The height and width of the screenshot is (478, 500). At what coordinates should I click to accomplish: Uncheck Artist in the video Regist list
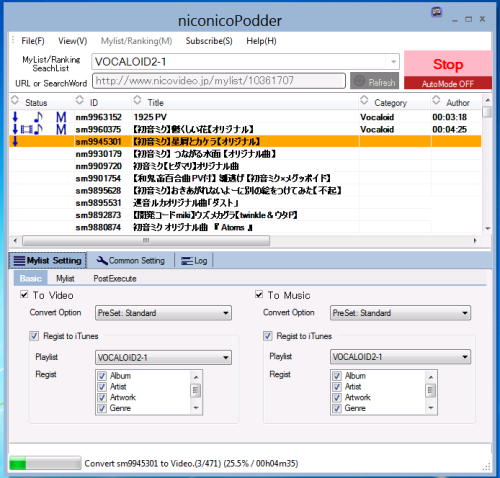tap(102, 387)
